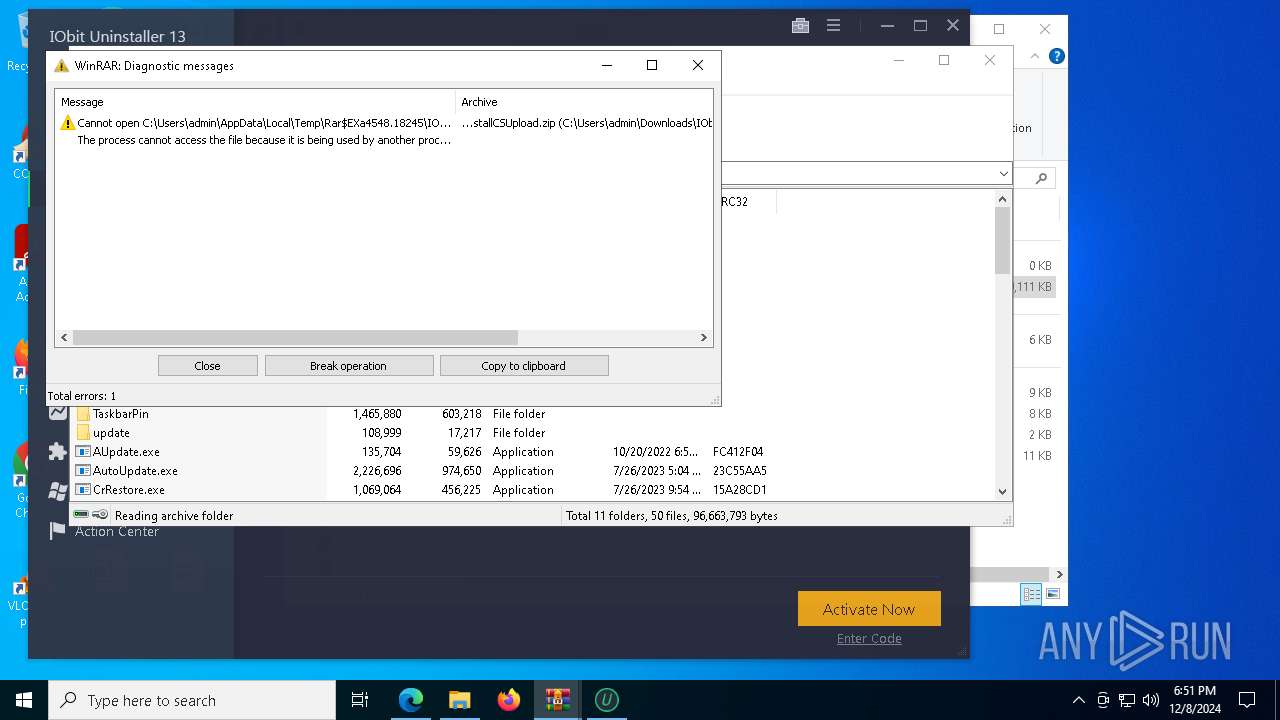Open Task View from the taskbar
1280x720 pixels.
(360, 700)
